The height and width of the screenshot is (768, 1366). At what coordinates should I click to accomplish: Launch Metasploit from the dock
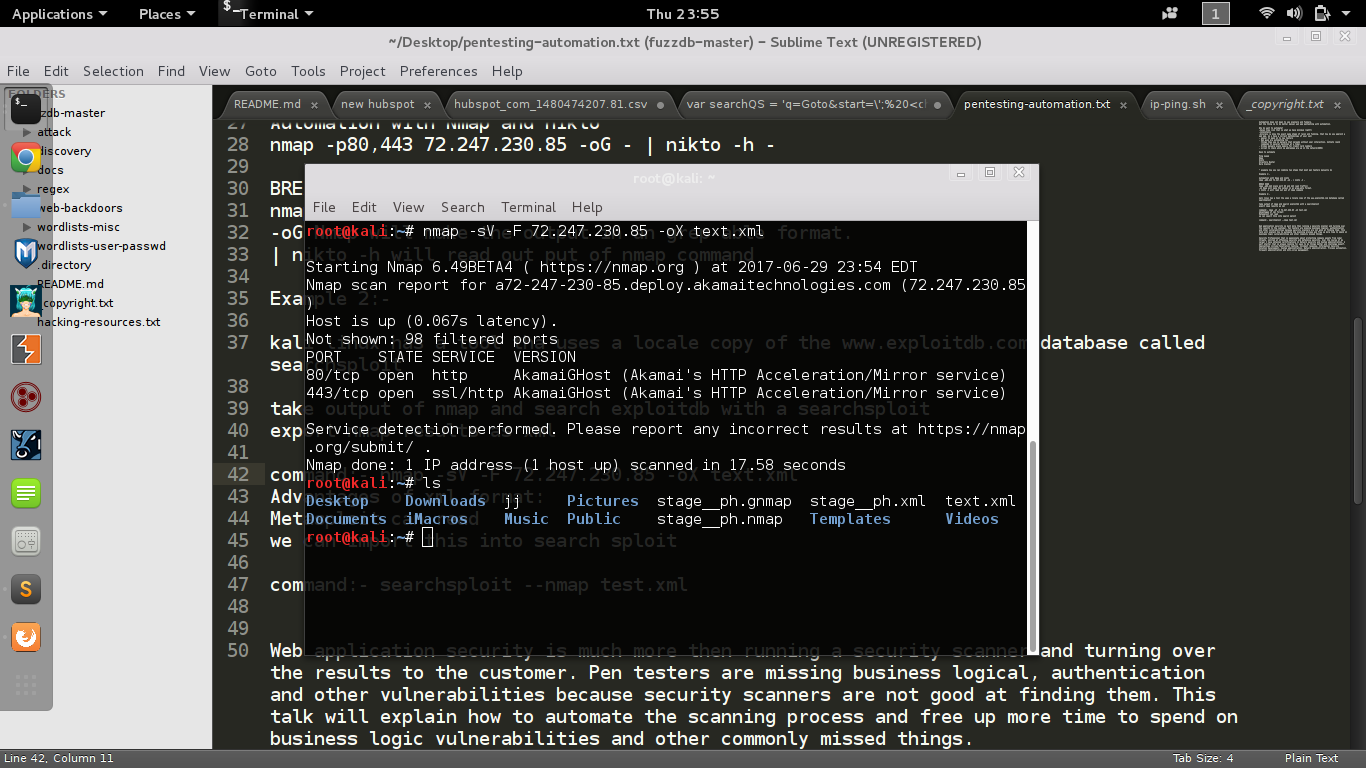click(x=26, y=253)
